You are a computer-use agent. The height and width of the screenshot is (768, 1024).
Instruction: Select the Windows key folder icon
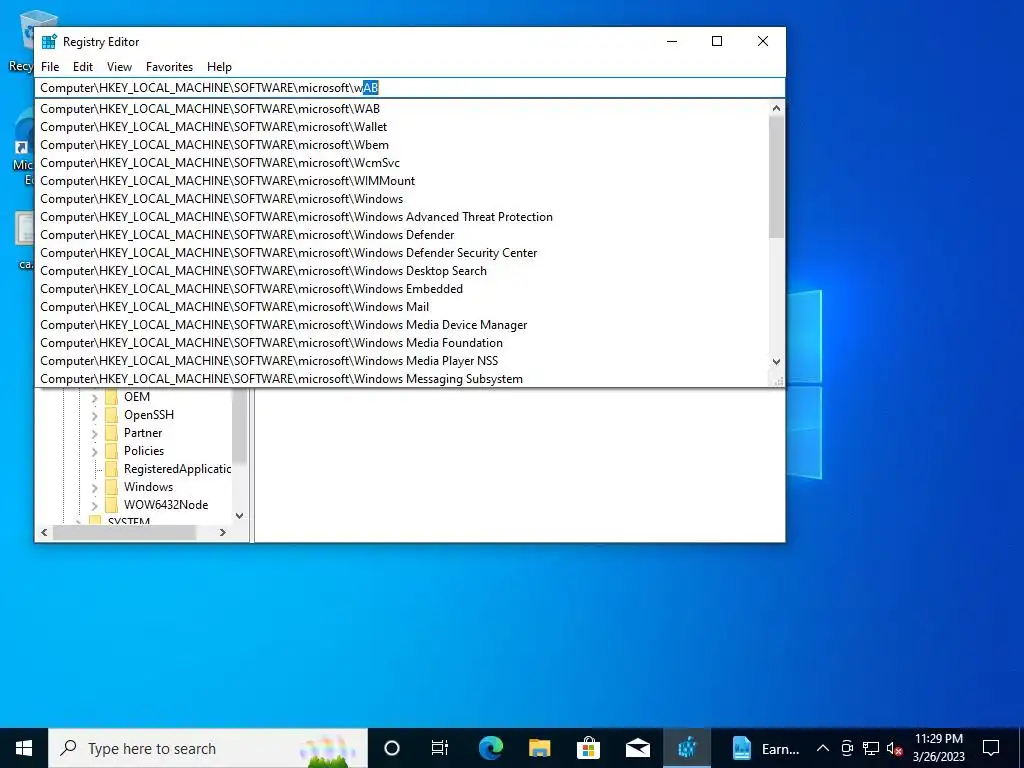click(x=112, y=487)
